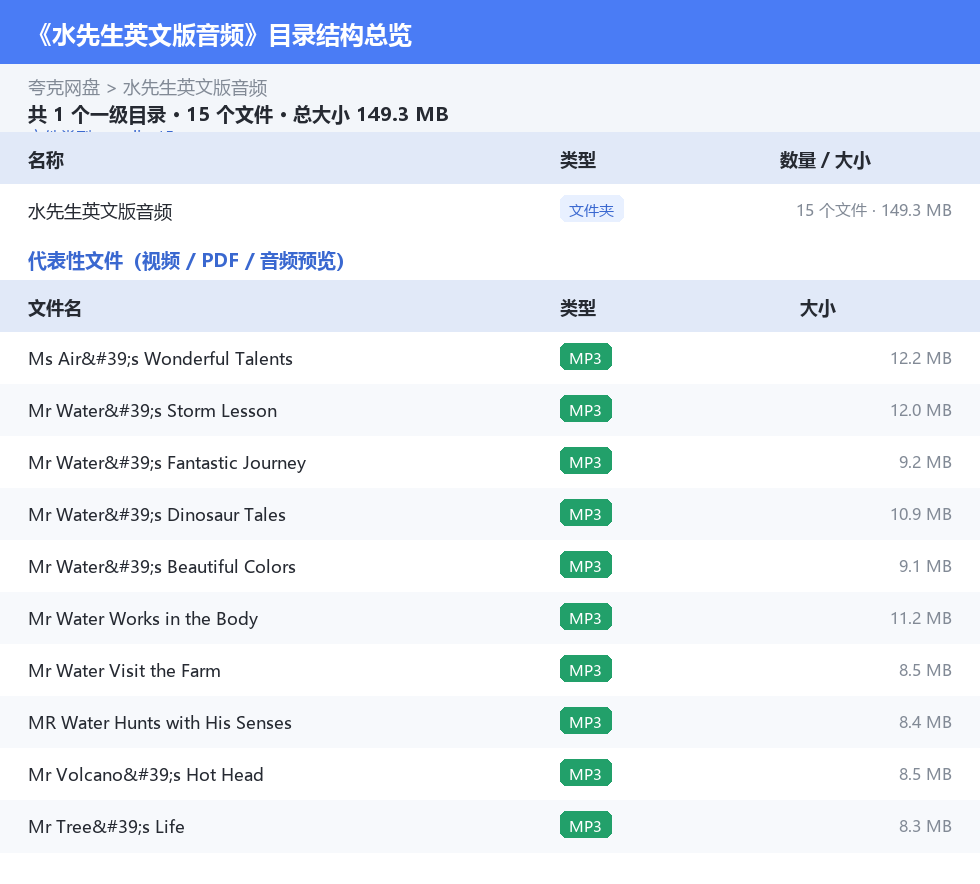The width and height of the screenshot is (980, 884).
Task: Click the 9.1 MB size value
Action: [925, 566]
